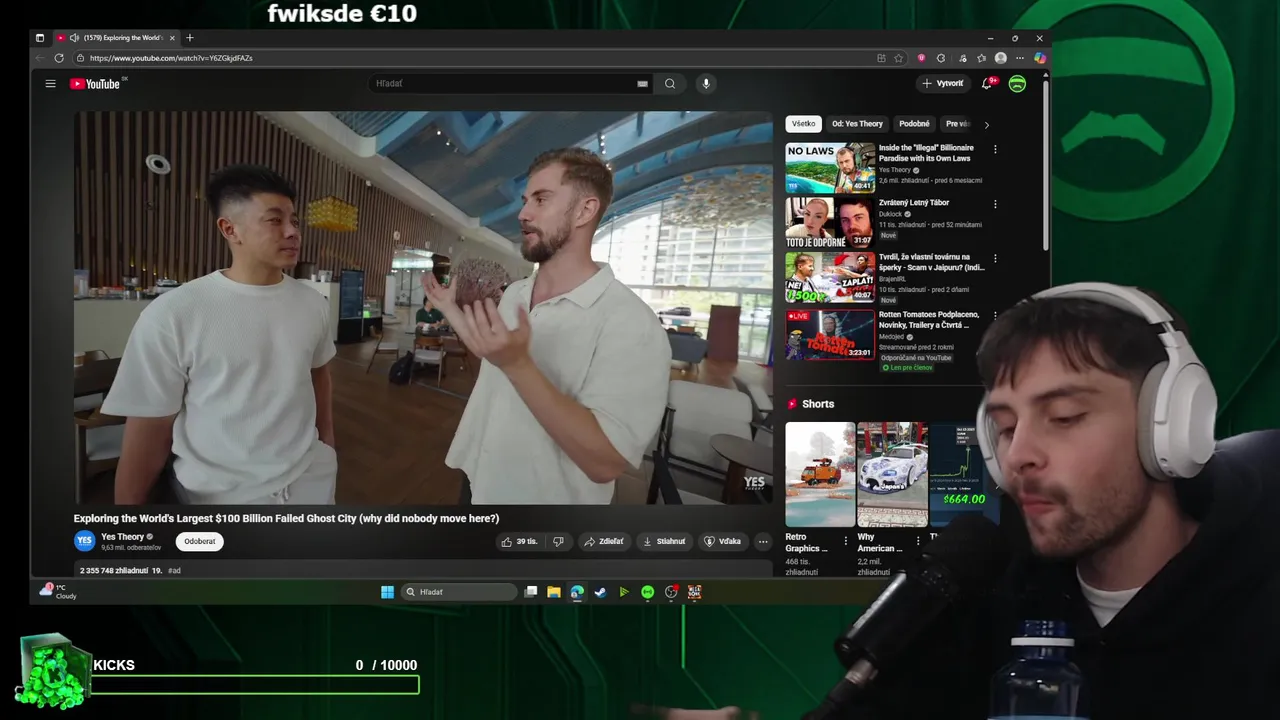1280x720 pixels.
Task: Reload the page in the browser
Action: coord(59,58)
